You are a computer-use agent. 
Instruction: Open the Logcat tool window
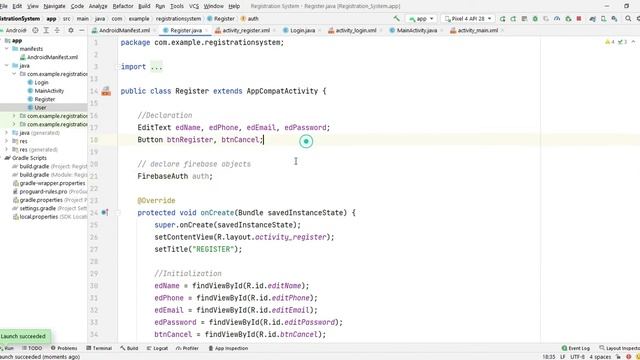point(157,348)
